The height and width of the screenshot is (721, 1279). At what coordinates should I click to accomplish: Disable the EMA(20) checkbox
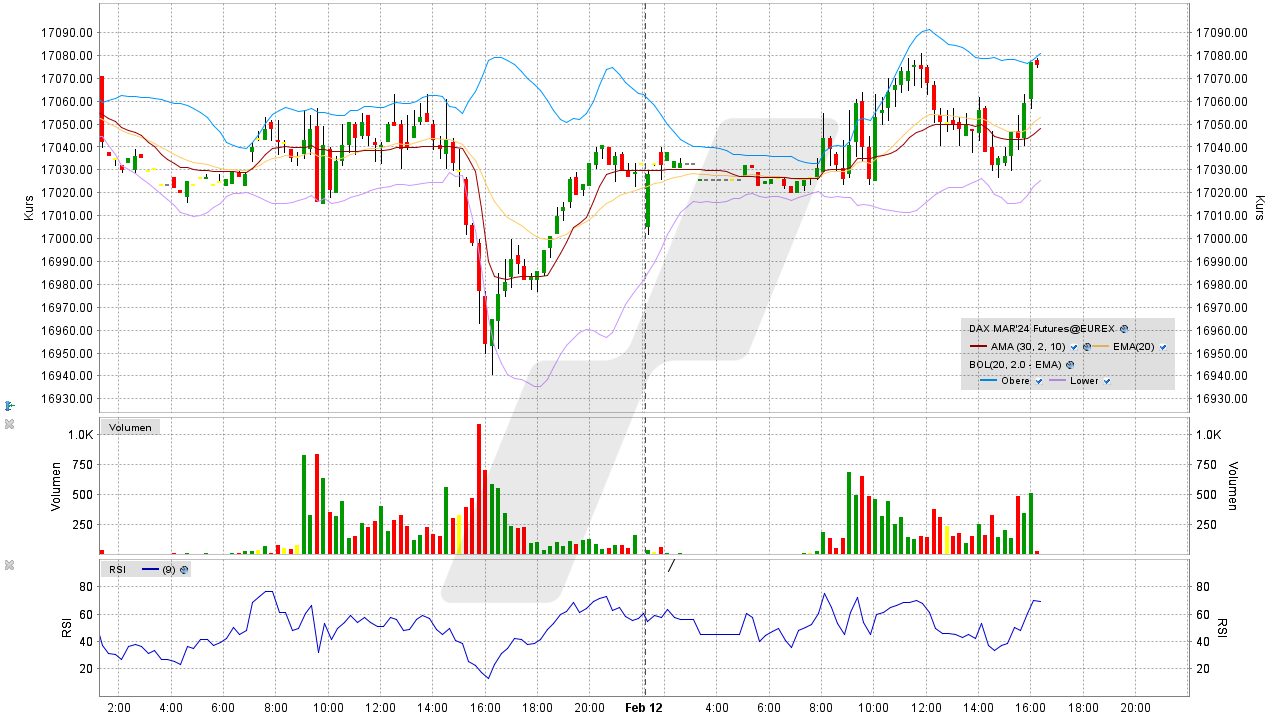pyautogui.click(x=1164, y=347)
